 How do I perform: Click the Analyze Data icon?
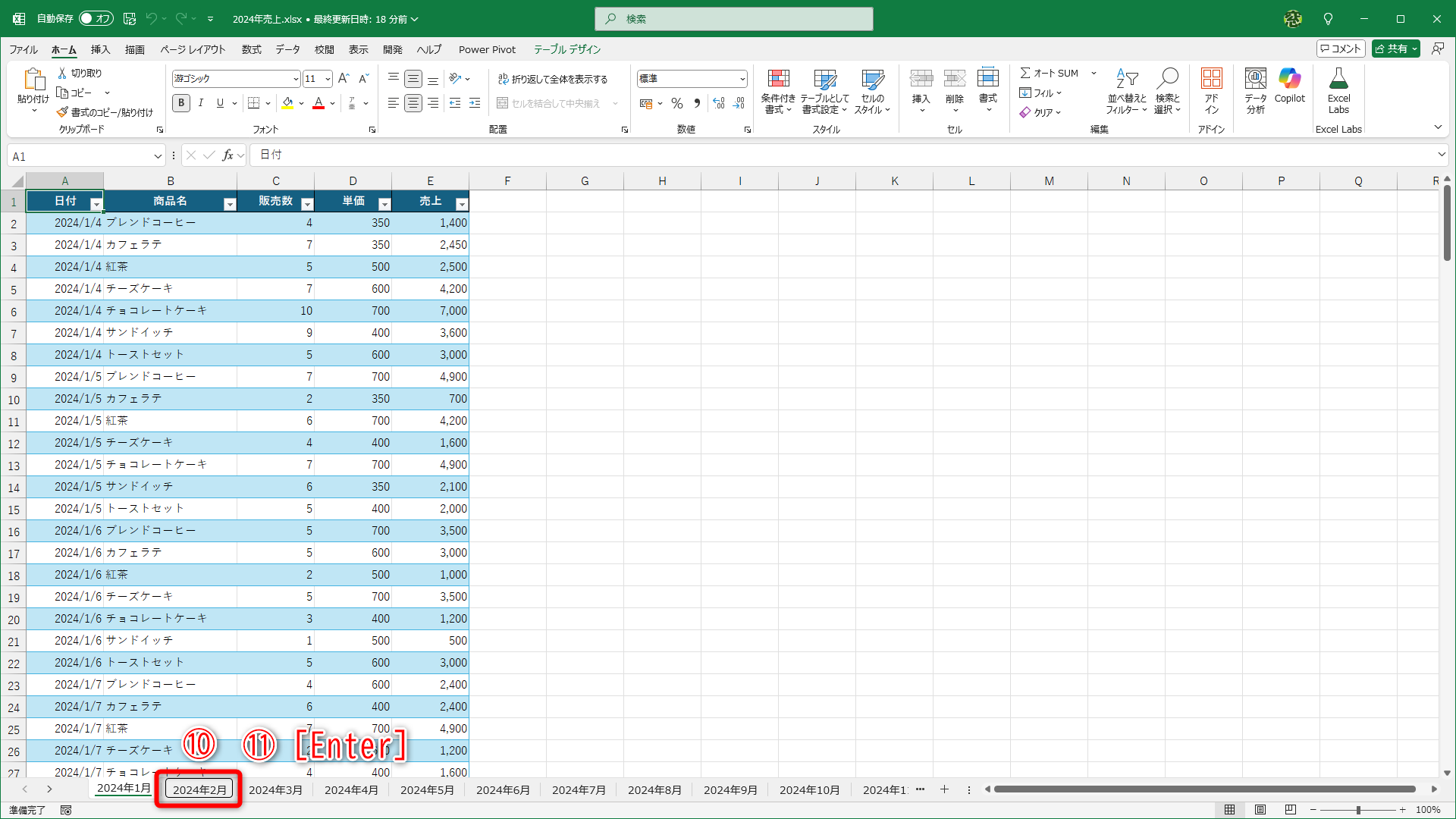(x=1255, y=79)
